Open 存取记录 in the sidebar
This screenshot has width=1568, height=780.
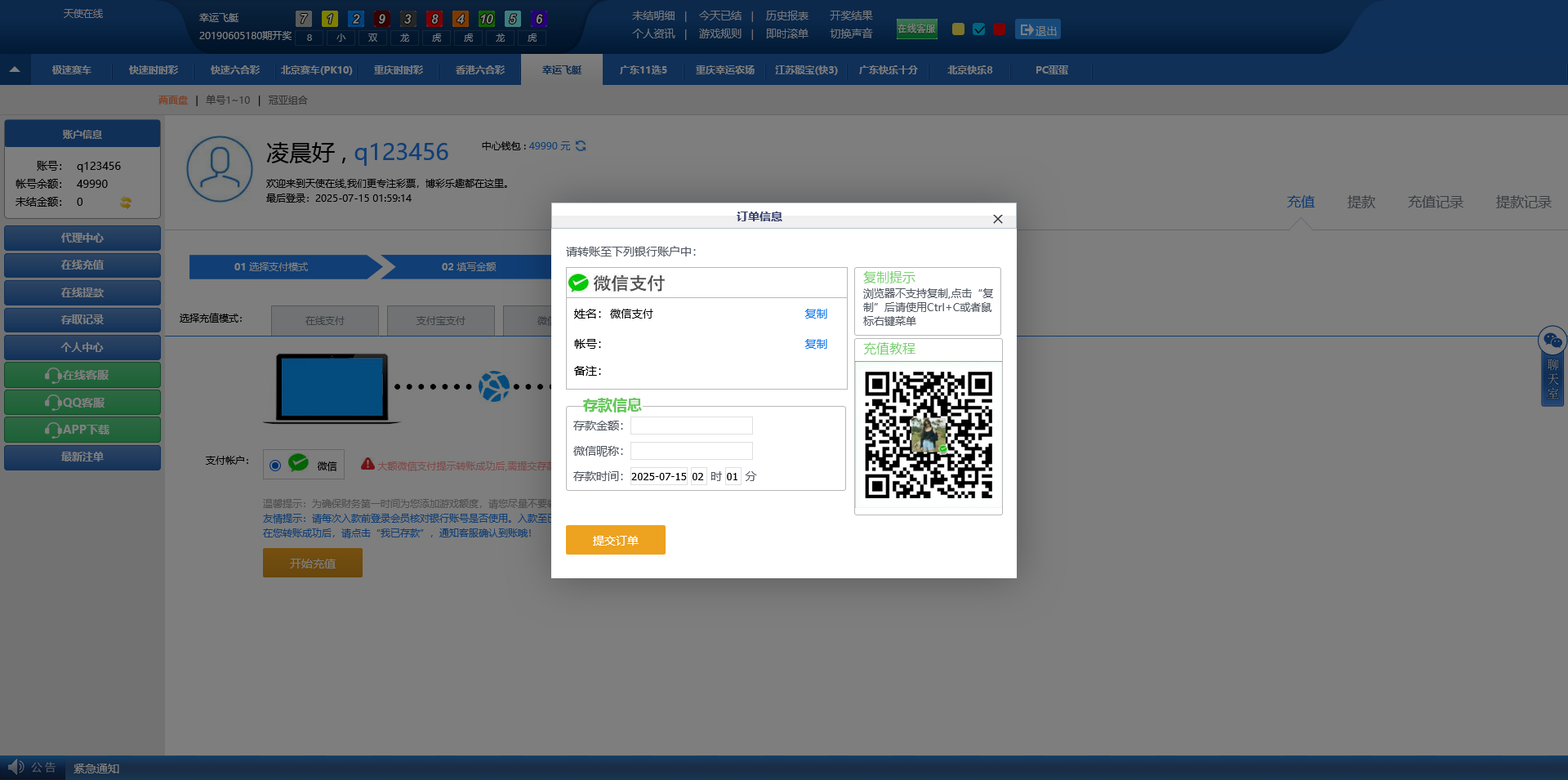82,319
